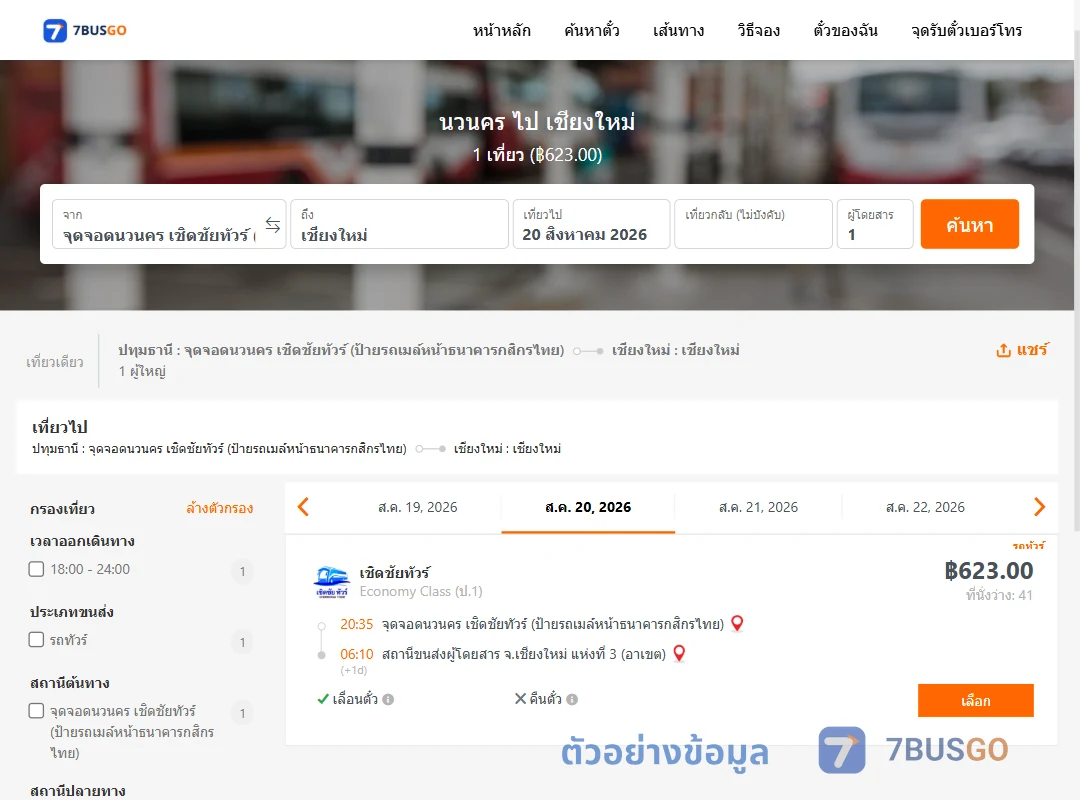This screenshot has width=1080, height=800.
Task: Click ล้างตัวกรอง to clear filters
Action: point(220,509)
